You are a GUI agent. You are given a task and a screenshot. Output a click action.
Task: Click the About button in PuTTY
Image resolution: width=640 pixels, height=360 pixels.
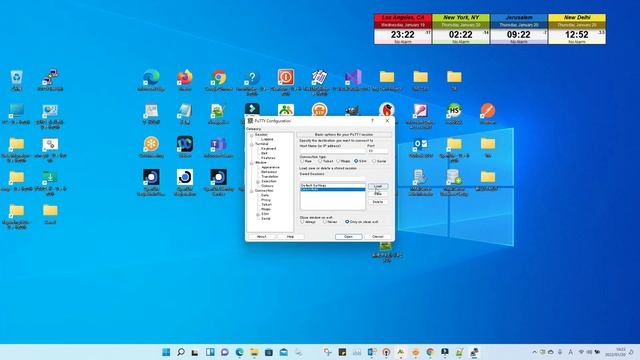point(261,237)
